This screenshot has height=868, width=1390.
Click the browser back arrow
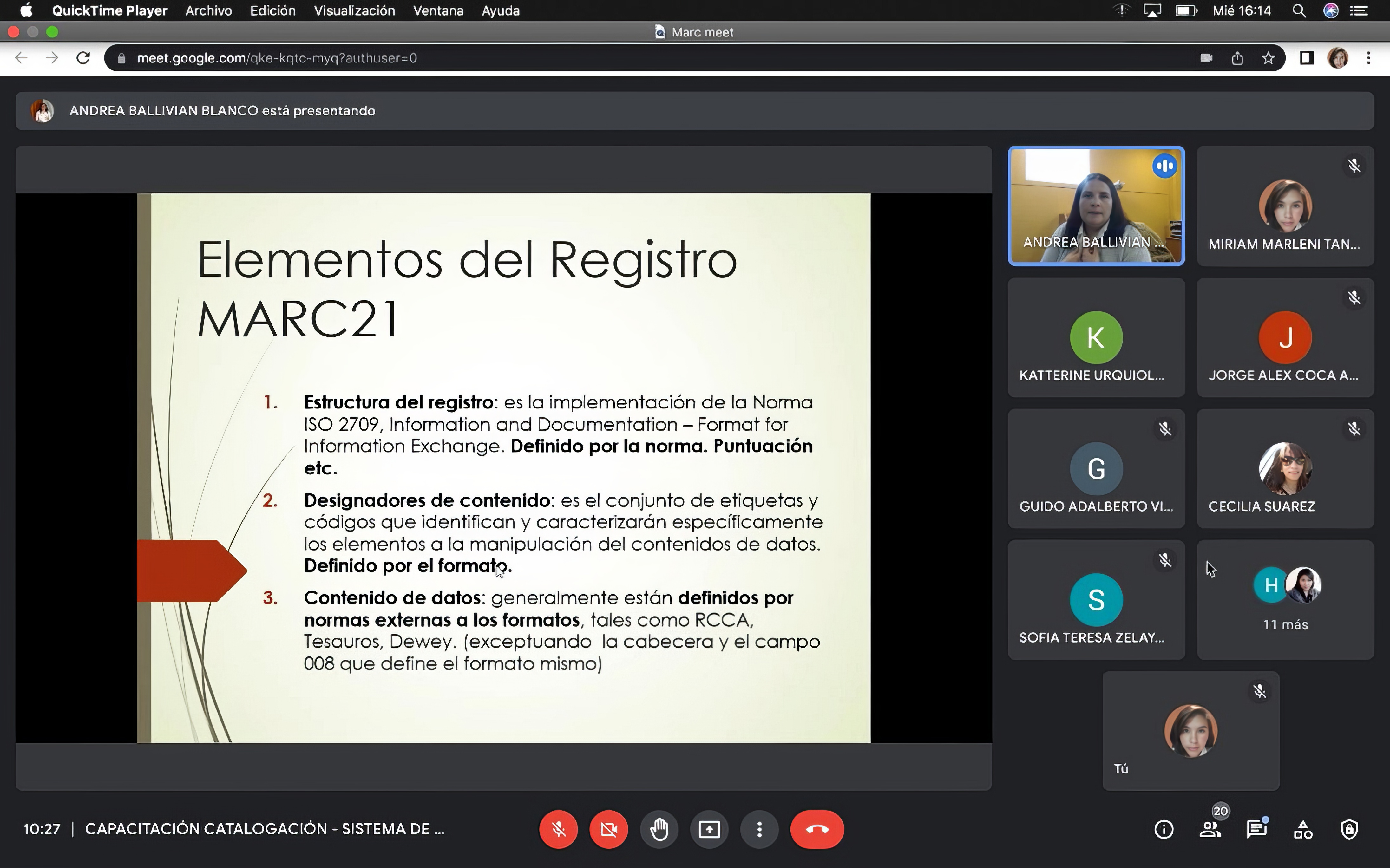click(x=21, y=58)
